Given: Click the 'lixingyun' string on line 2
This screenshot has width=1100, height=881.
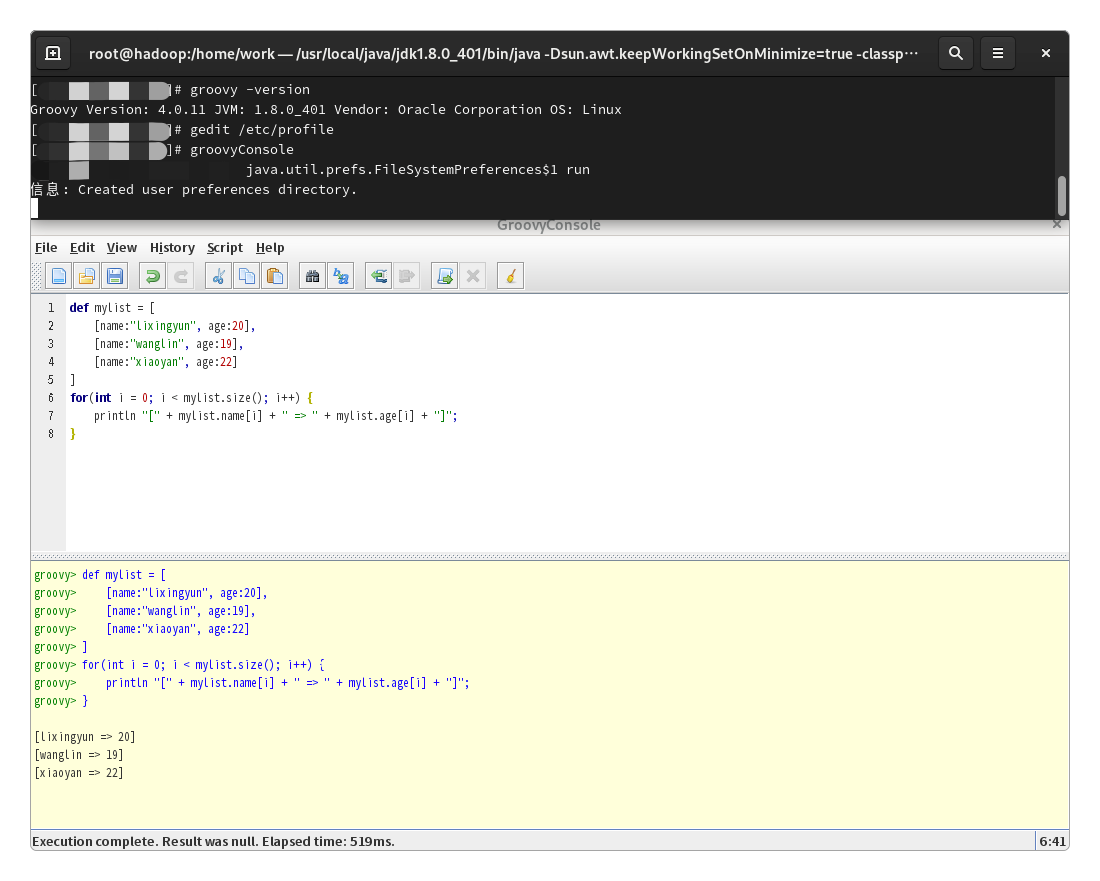Looking at the screenshot, I should [164, 325].
